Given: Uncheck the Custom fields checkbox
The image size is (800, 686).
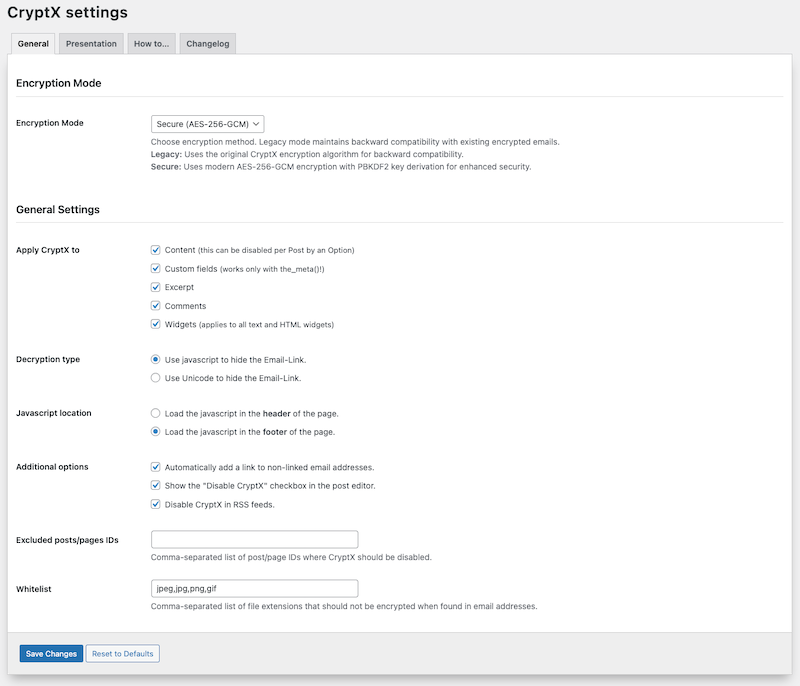Looking at the screenshot, I should 156,268.
